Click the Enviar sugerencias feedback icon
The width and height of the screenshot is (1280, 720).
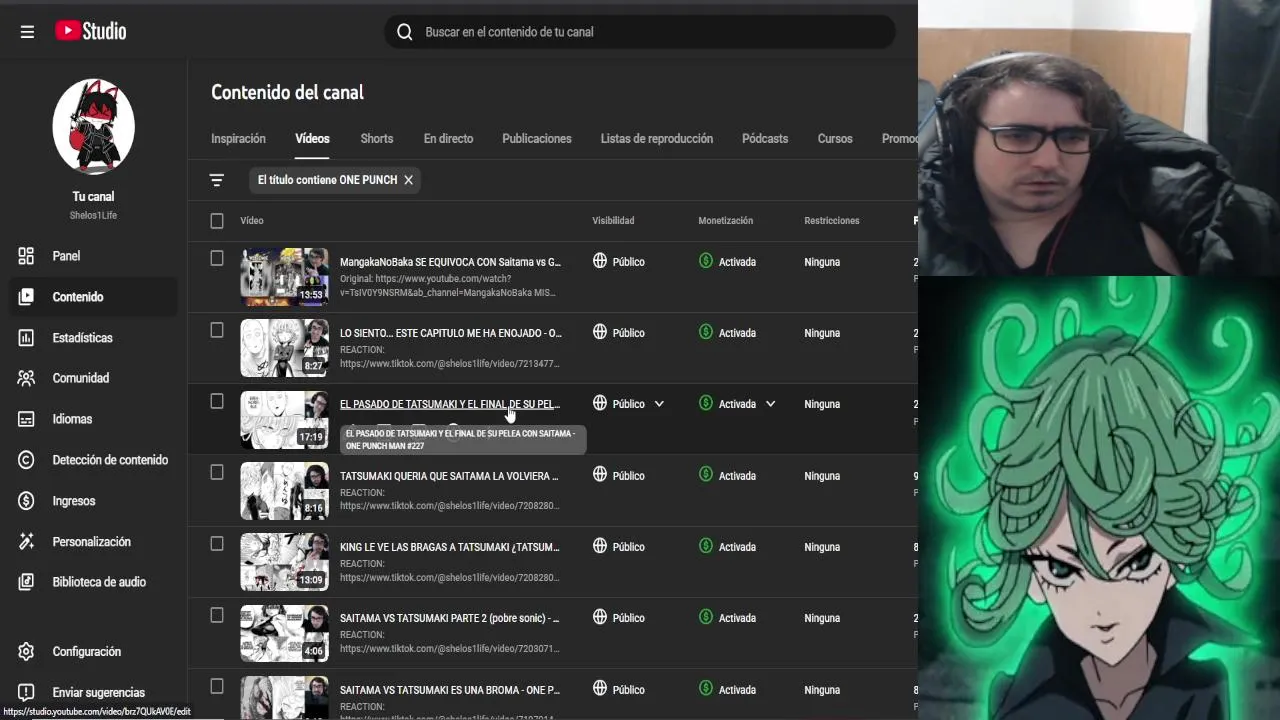pos(26,692)
